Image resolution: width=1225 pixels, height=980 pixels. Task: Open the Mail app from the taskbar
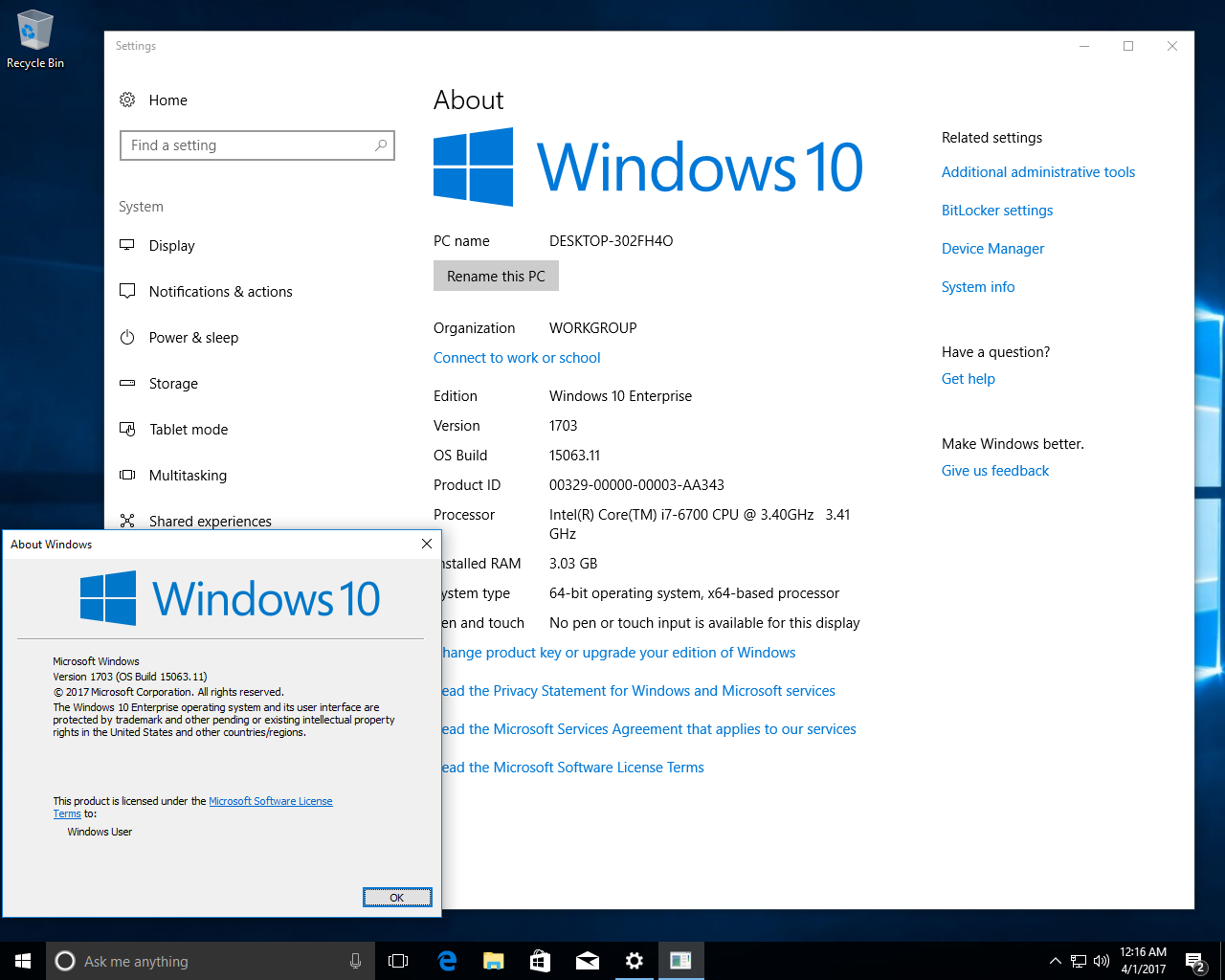[x=587, y=961]
